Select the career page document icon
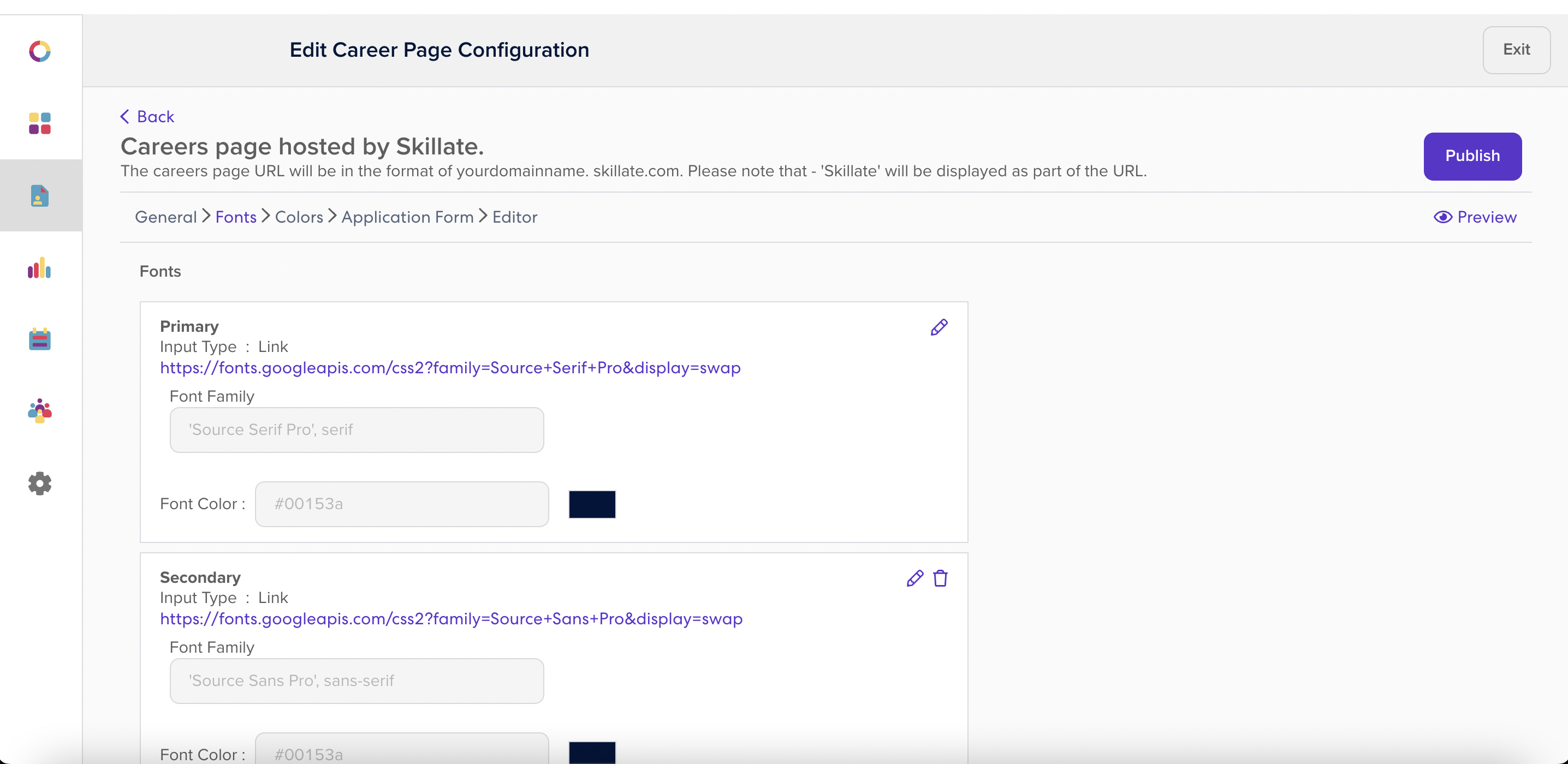The width and height of the screenshot is (1568, 764). (x=39, y=196)
